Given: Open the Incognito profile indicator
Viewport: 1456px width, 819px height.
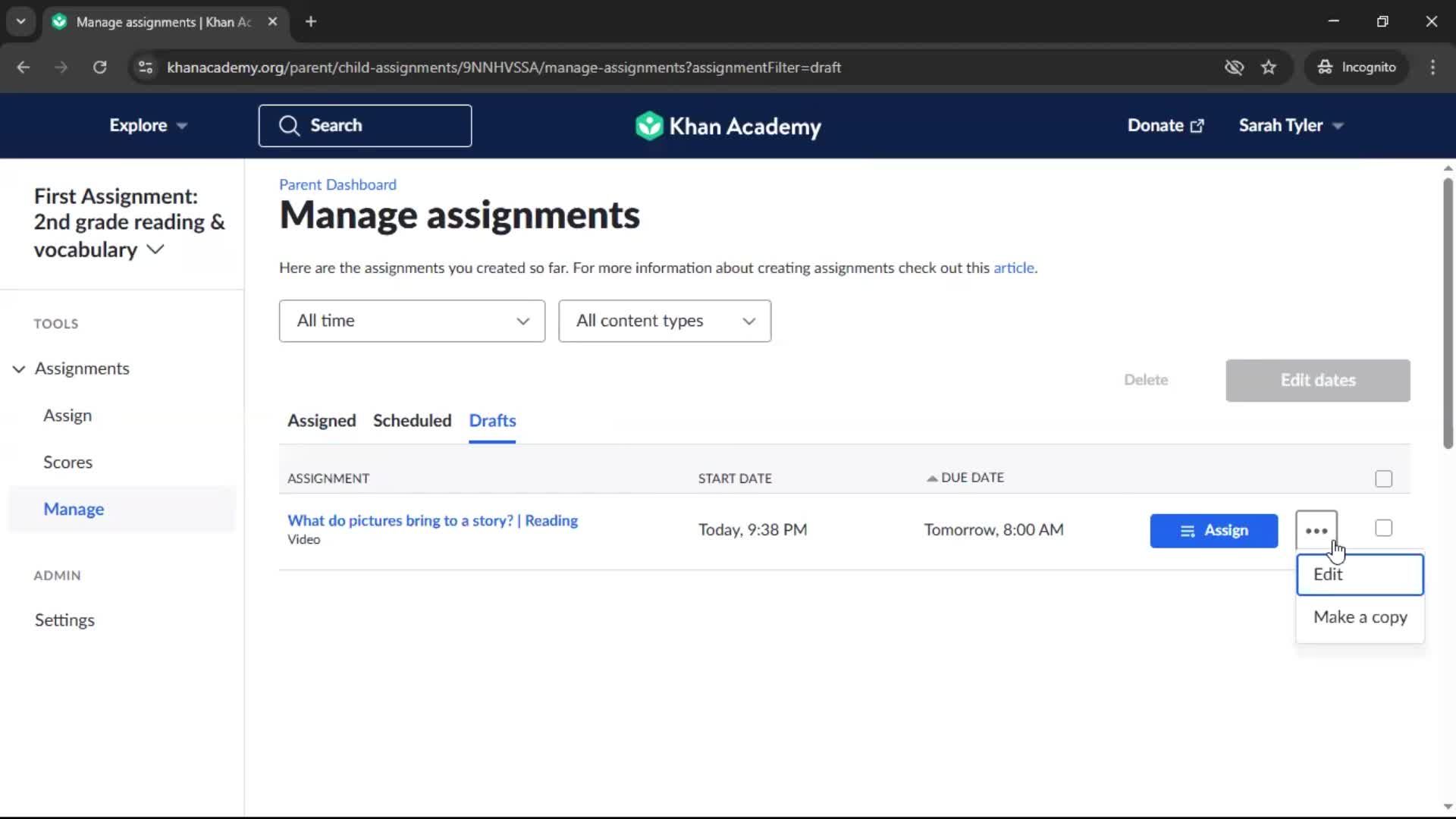Looking at the screenshot, I should point(1357,67).
